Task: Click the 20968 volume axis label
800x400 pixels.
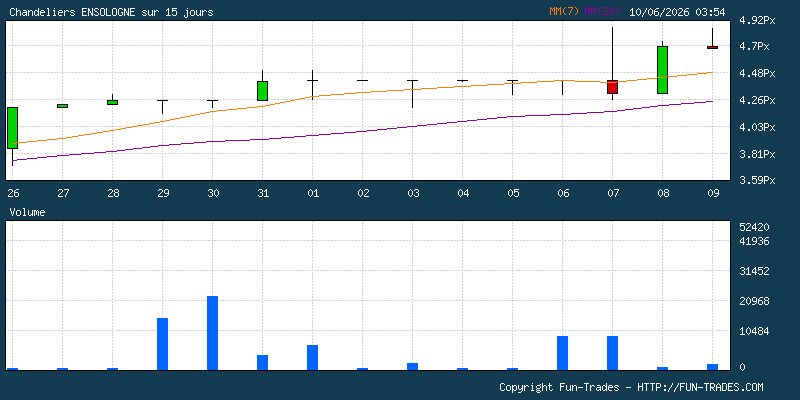Action: coord(755,301)
